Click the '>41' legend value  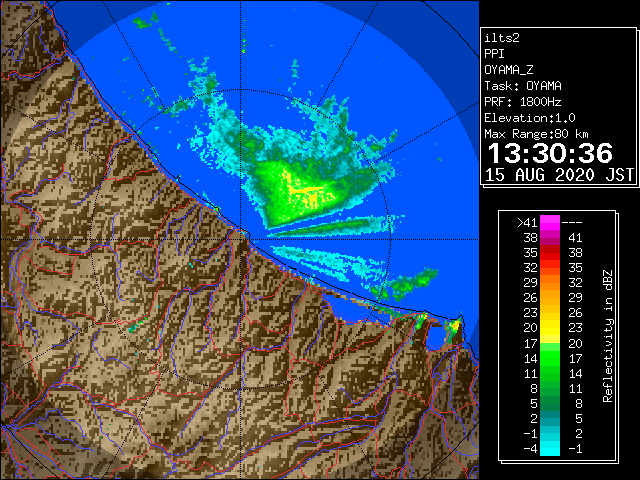tap(527, 222)
